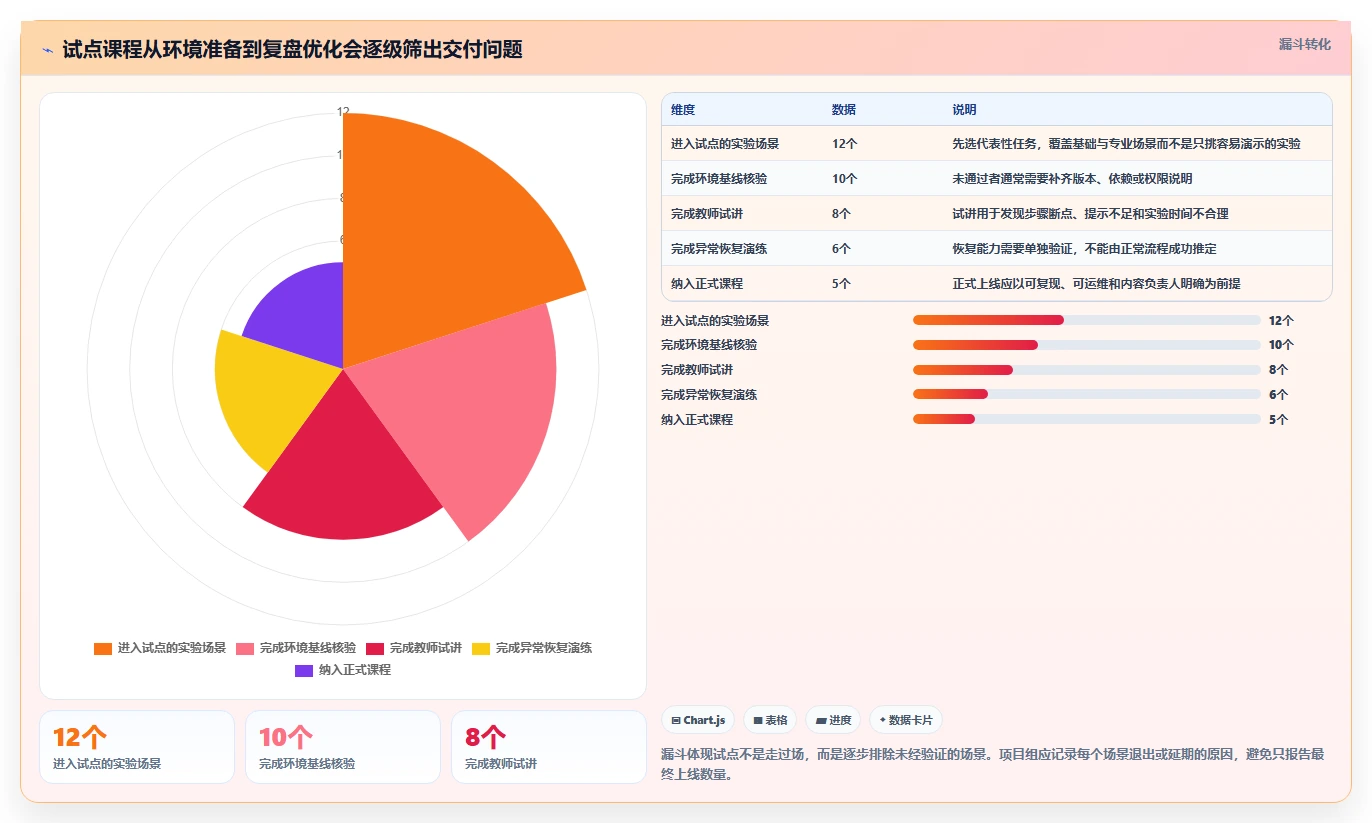Select table cell 完成异常恢复演练

pos(719,249)
